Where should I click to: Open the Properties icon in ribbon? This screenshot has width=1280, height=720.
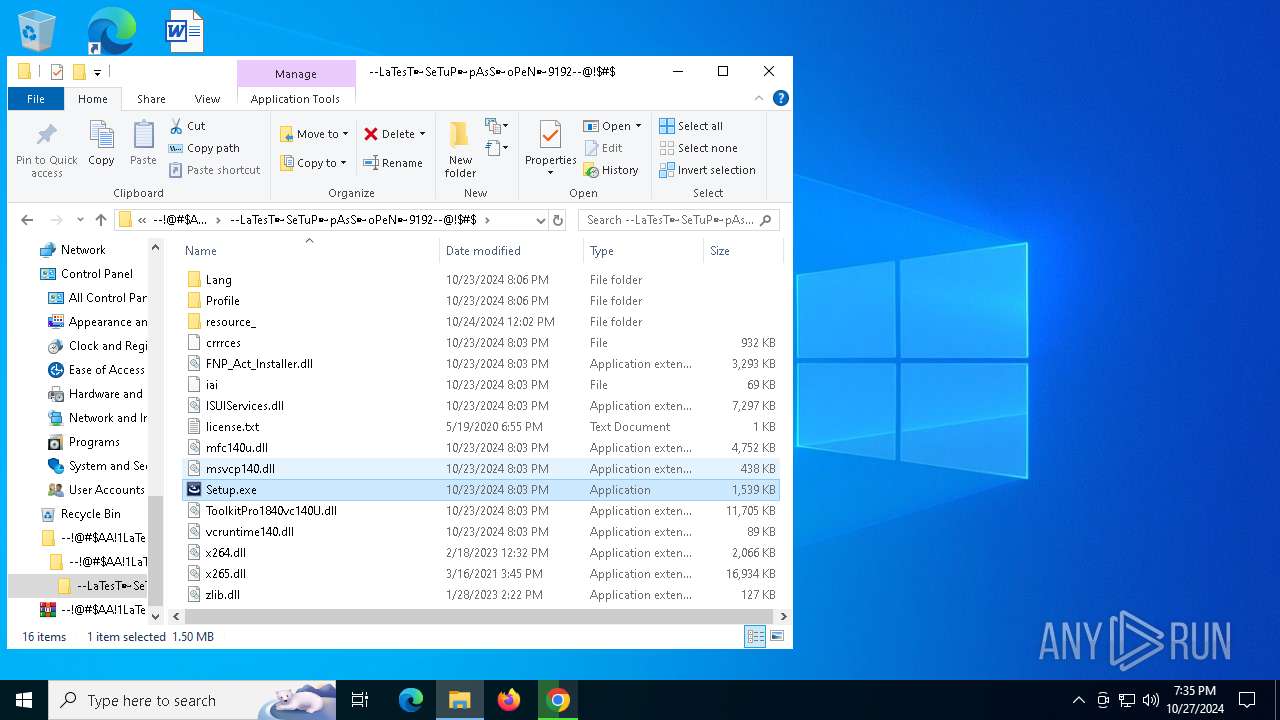(550, 138)
